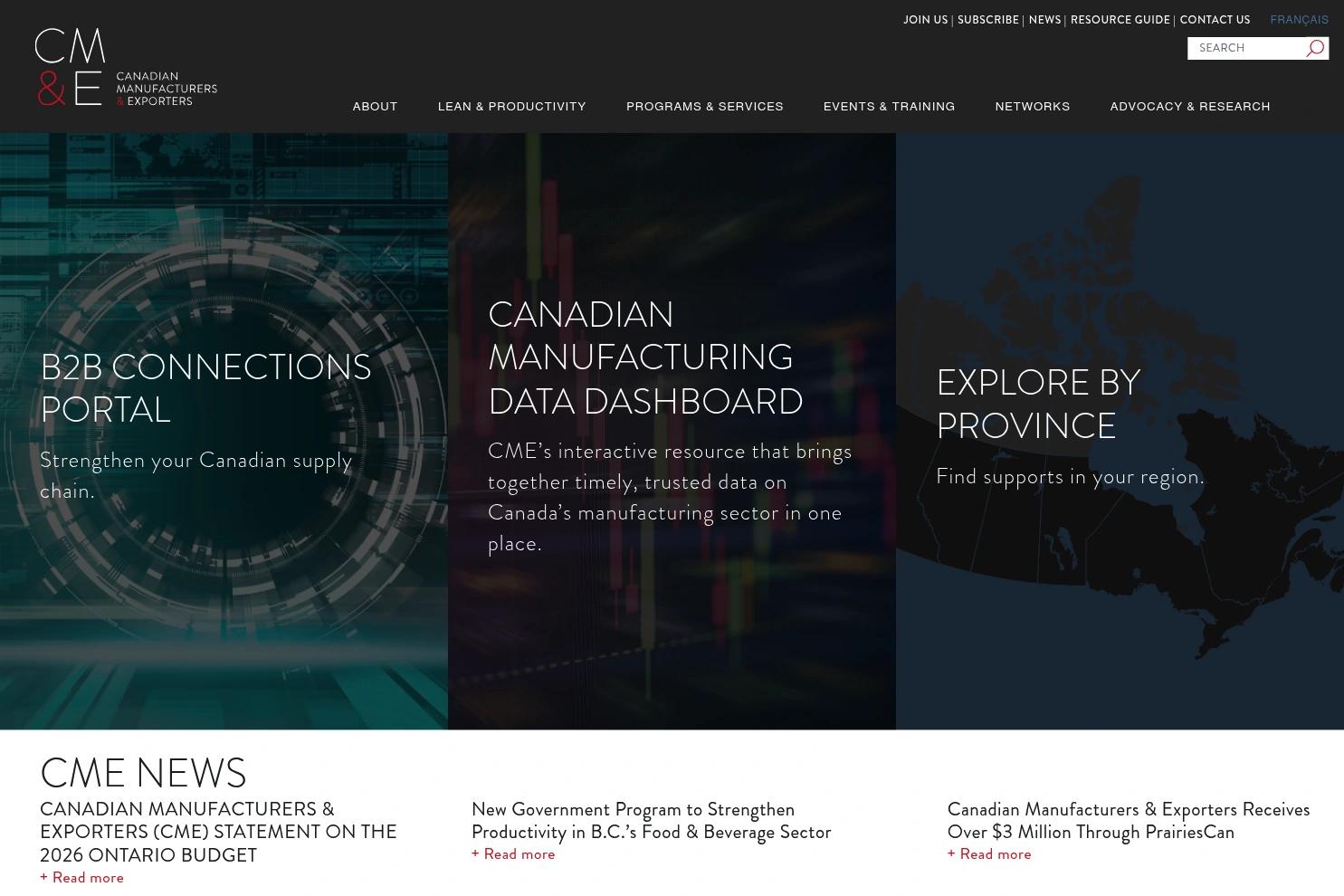
Task: Go to the News page link
Action: click(1044, 20)
